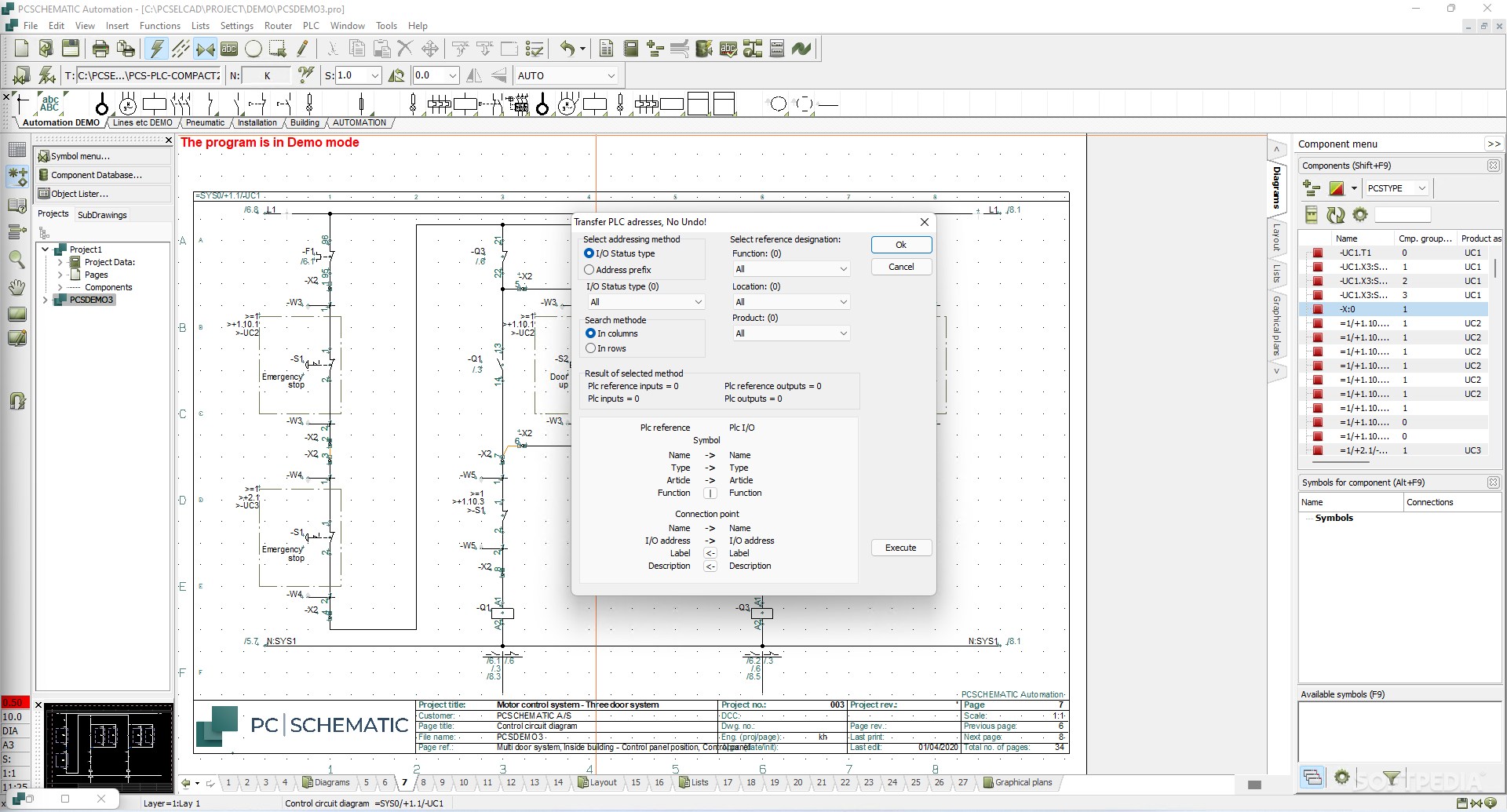This screenshot has width=1507, height=812.
Task: Click the Execute button
Action: (901, 548)
